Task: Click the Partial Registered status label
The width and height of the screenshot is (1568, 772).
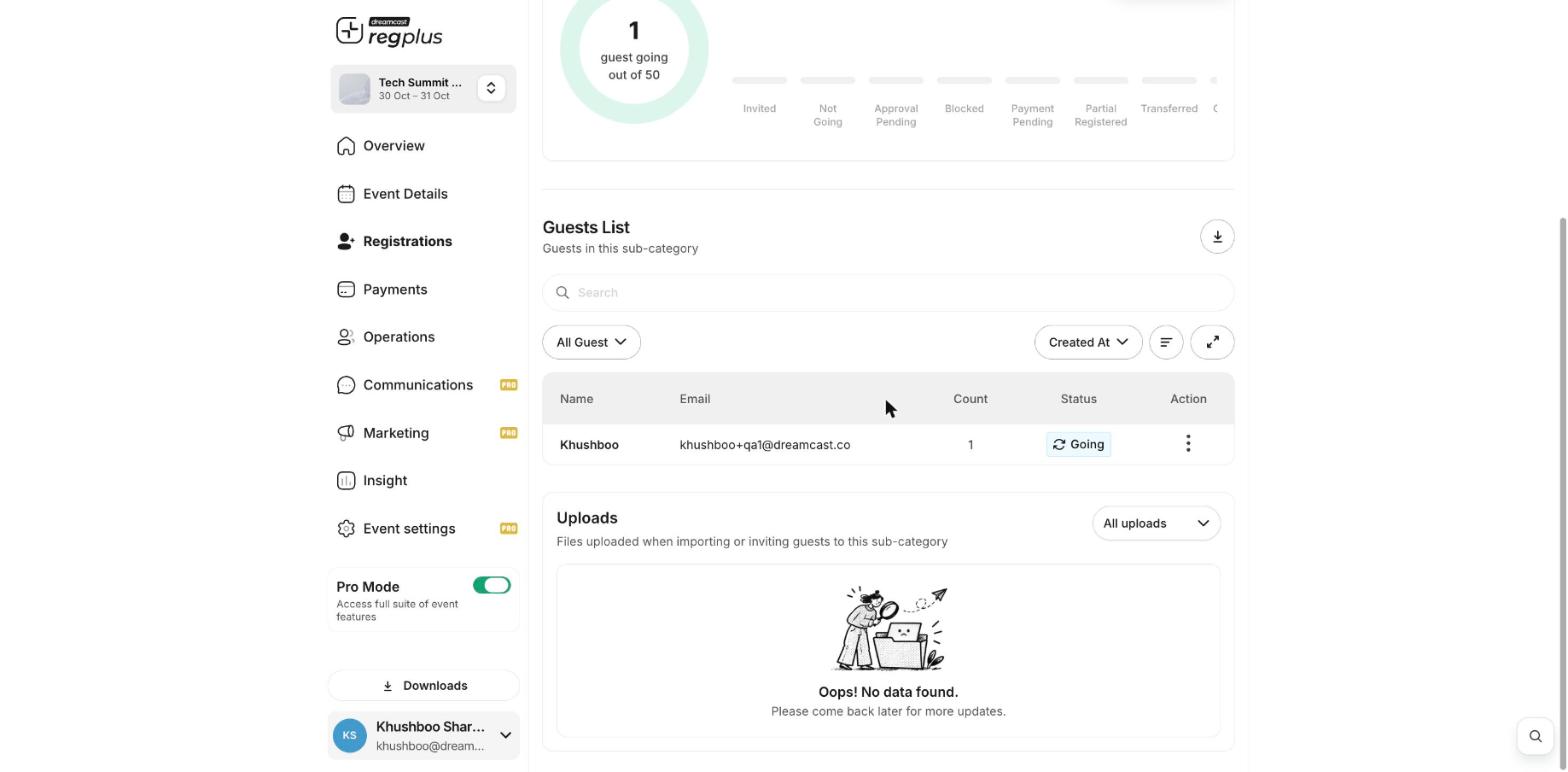Action: [x=1100, y=115]
